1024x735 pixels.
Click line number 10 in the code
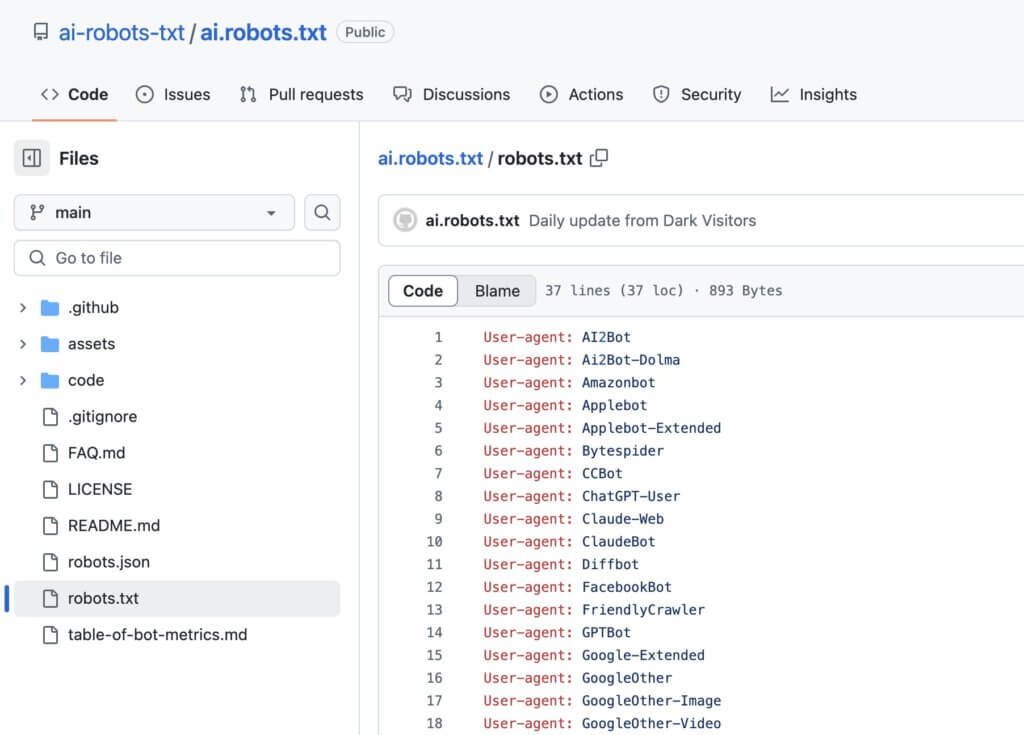(x=434, y=542)
